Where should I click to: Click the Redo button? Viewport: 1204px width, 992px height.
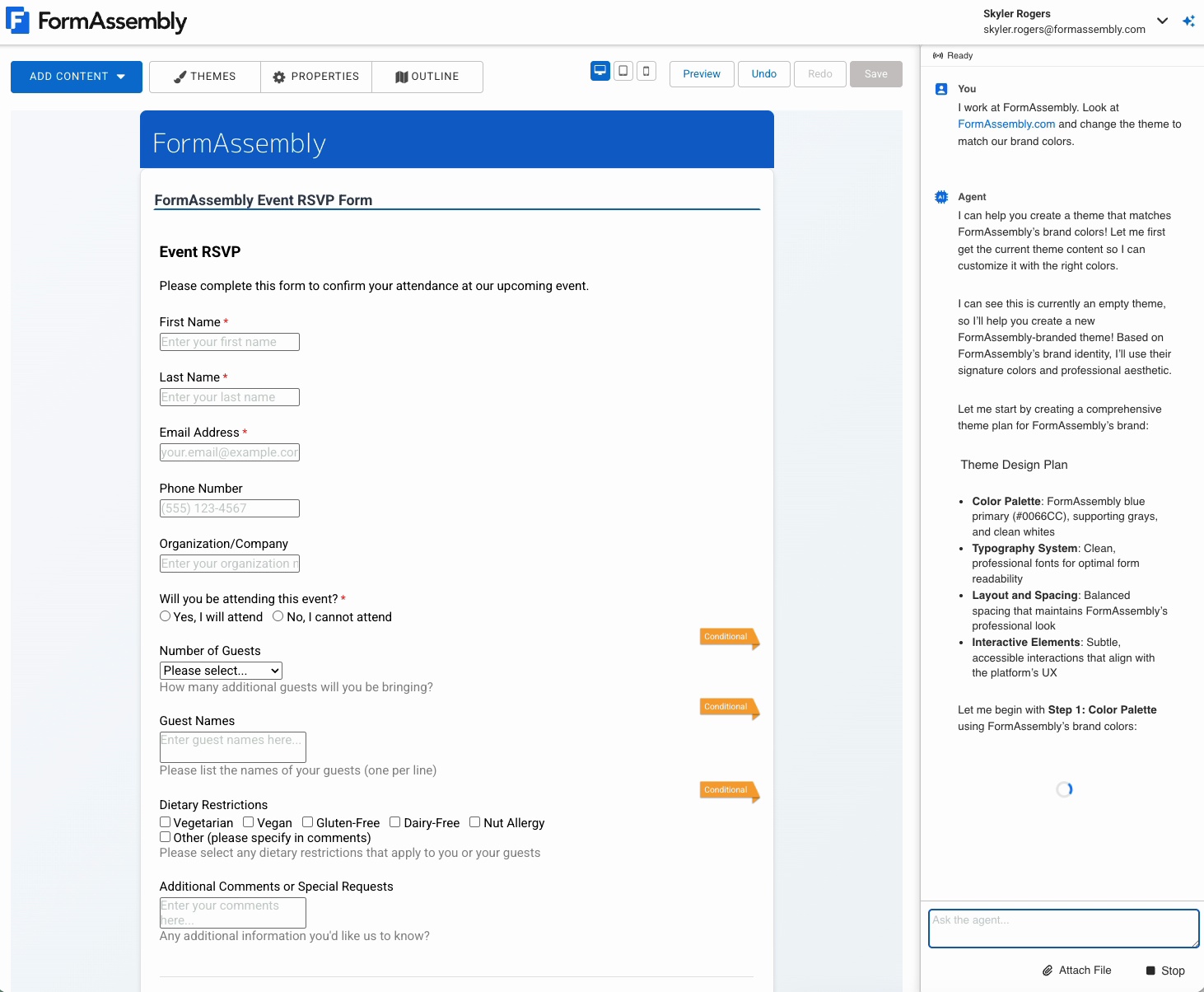[820, 74]
